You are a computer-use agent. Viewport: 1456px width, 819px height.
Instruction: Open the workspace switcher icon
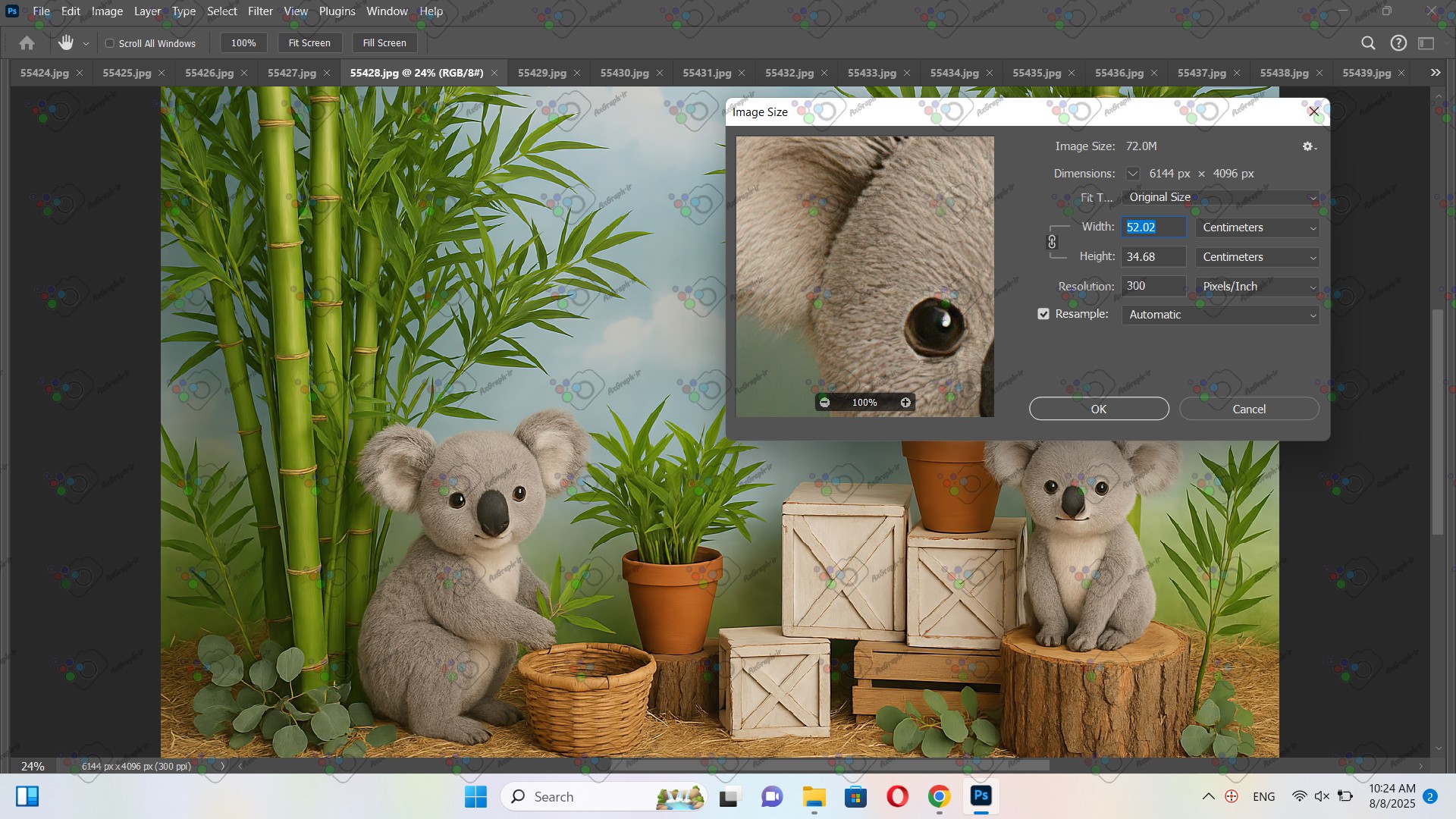point(1426,43)
